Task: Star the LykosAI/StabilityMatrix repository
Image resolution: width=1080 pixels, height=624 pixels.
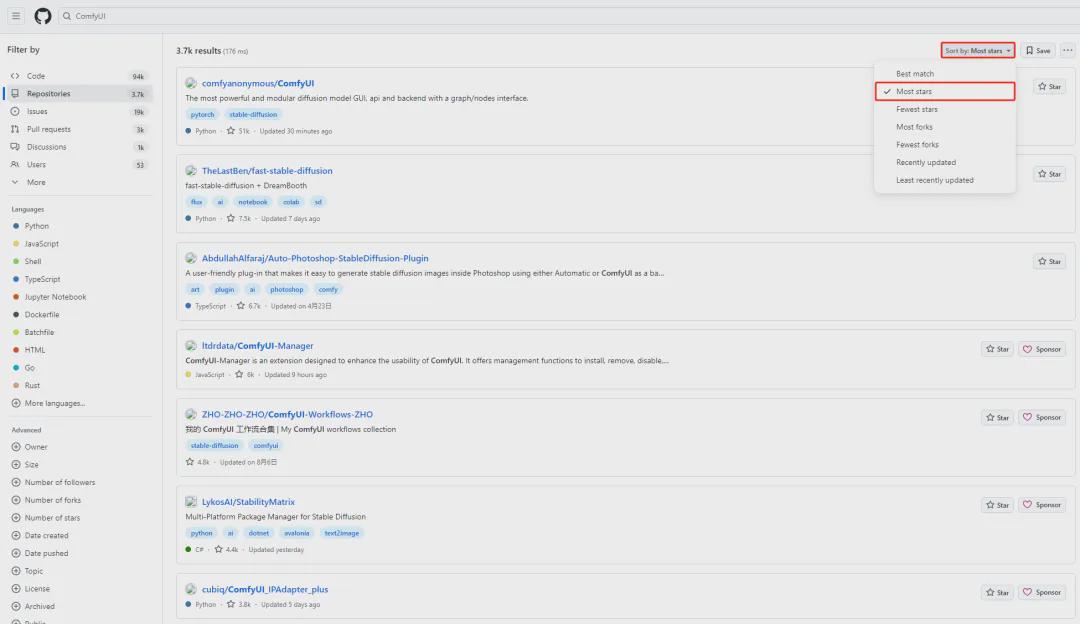Action: (x=997, y=505)
